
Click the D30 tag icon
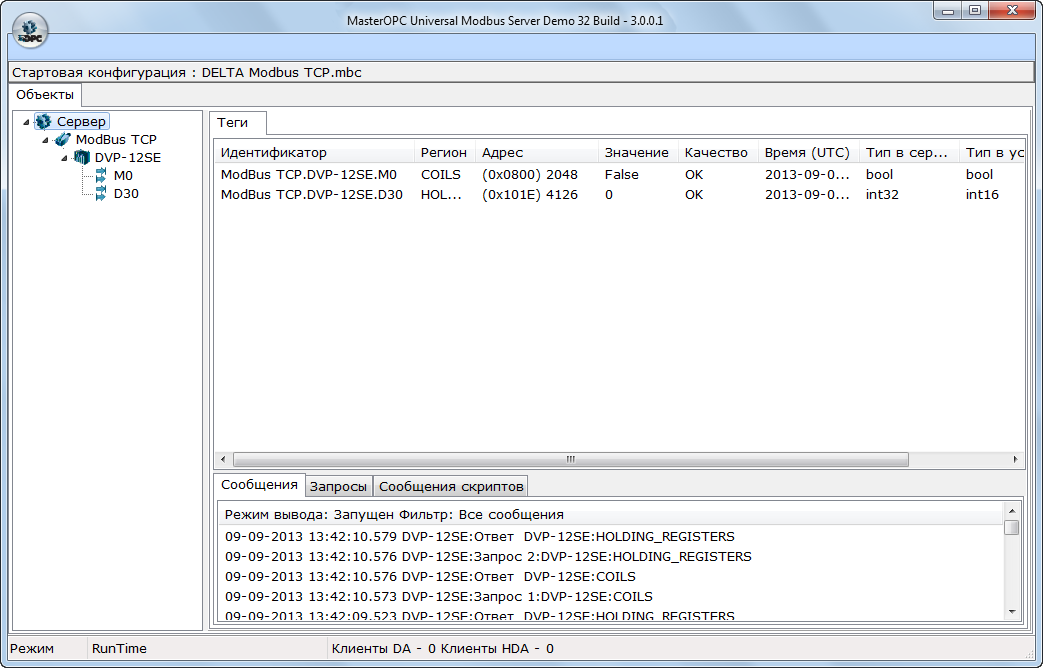pyautogui.click(x=100, y=194)
